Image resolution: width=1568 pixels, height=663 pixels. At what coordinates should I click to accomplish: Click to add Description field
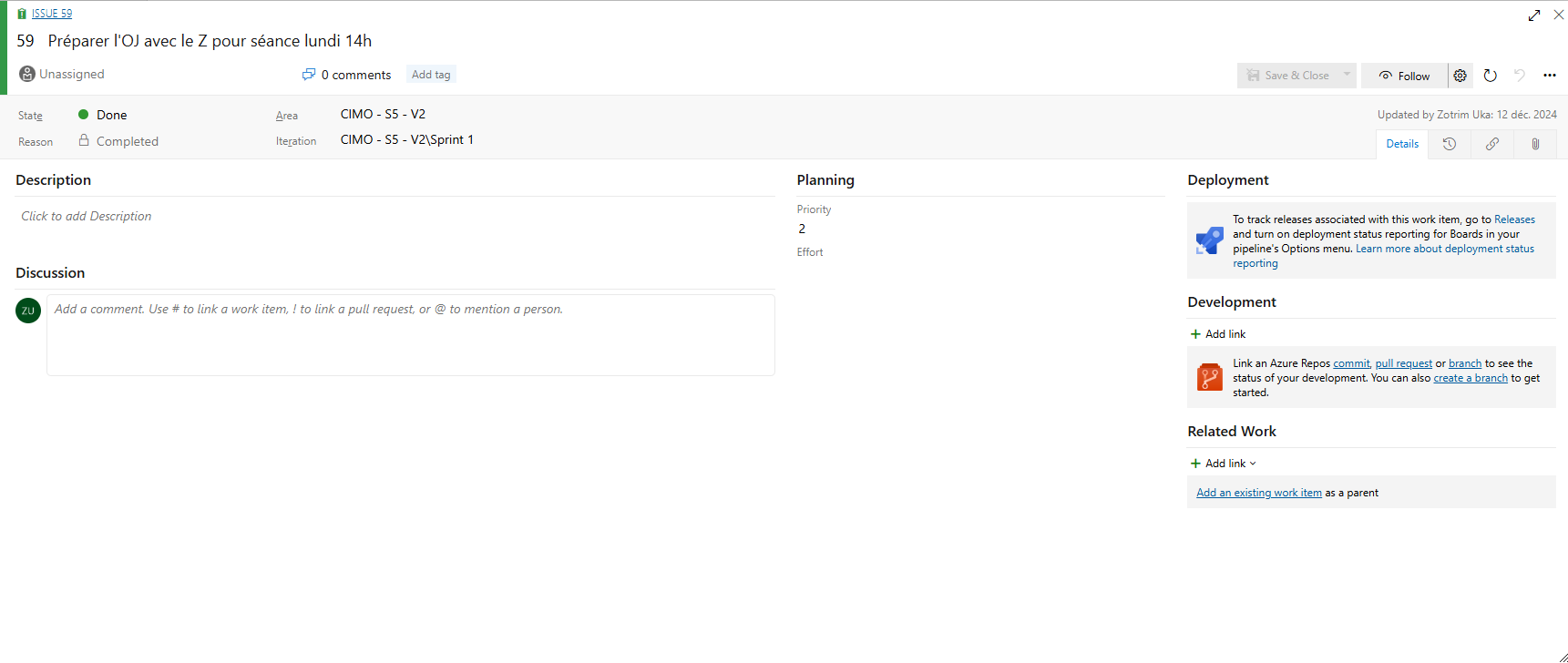(x=87, y=216)
